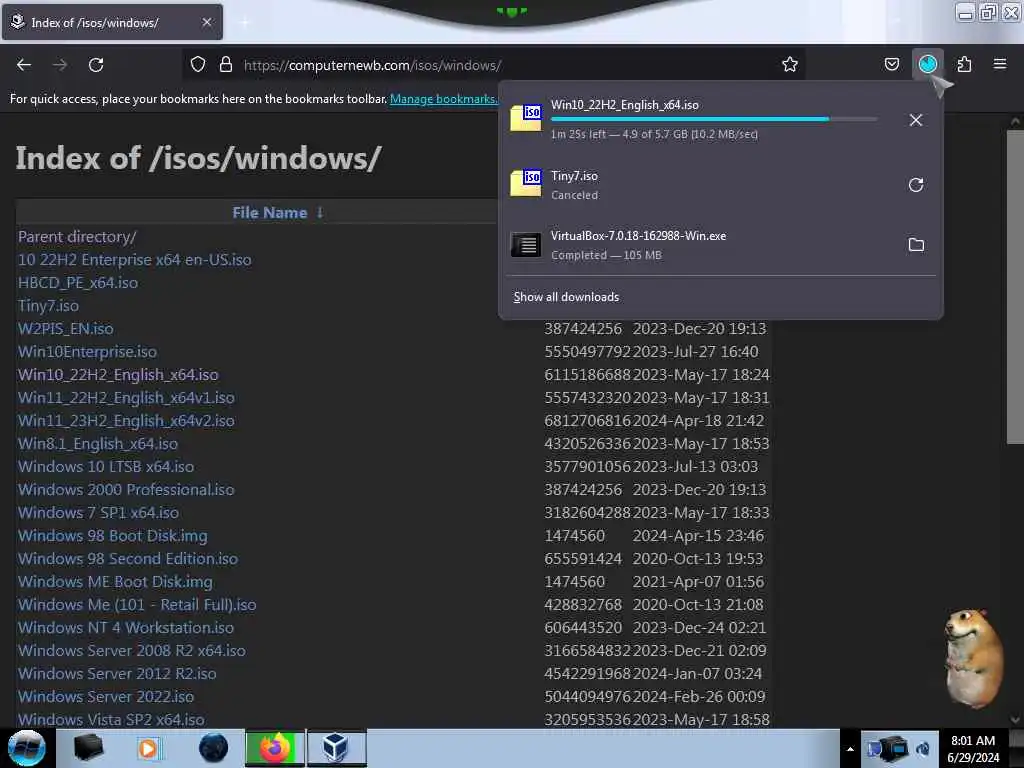
Task: Switch to VirtualBox in the taskbar
Action: click(x=336, y=748)
